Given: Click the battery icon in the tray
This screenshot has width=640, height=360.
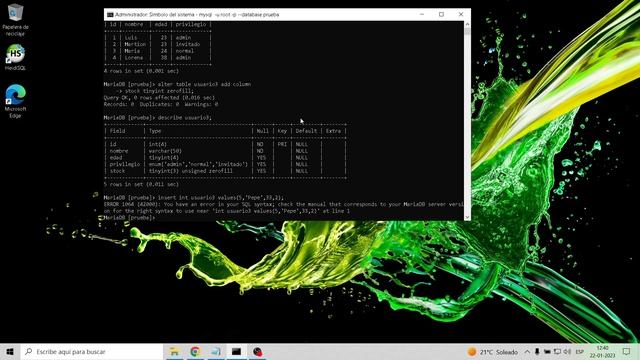Looking at the screenshot, I should point(547,352).
